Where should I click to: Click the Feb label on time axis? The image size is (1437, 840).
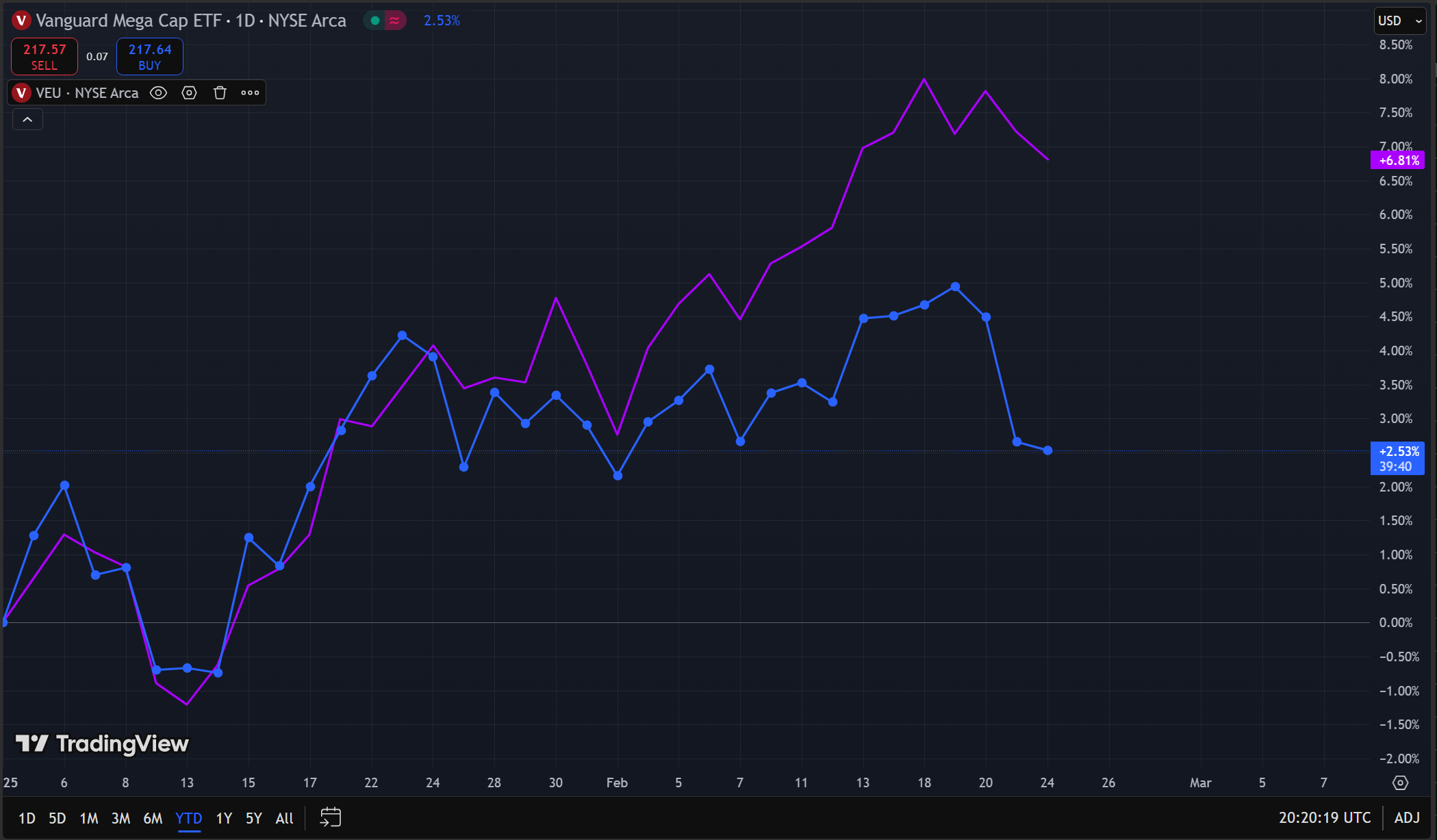(x=617, y=782)
